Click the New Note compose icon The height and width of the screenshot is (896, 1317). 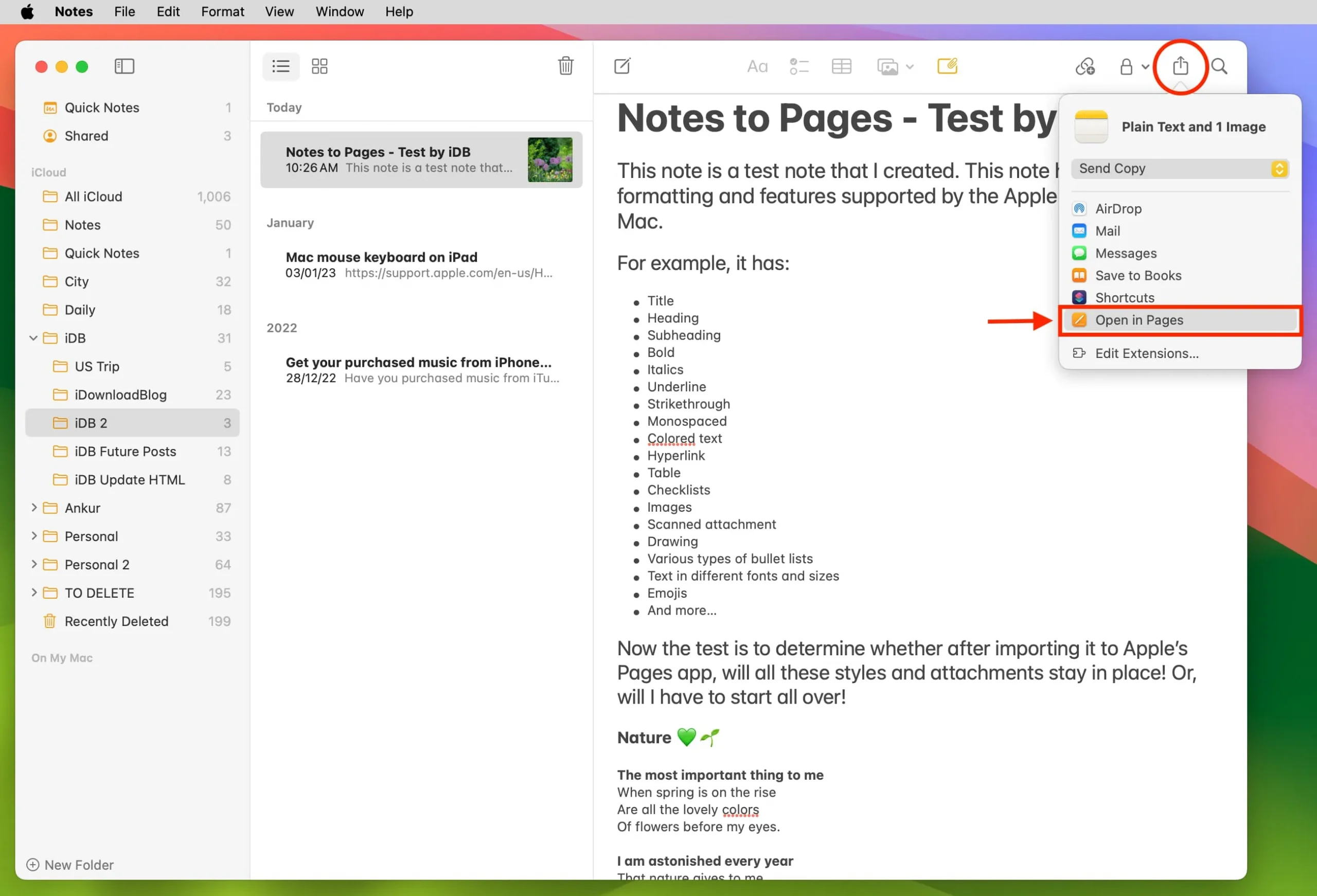pos(622,67)
